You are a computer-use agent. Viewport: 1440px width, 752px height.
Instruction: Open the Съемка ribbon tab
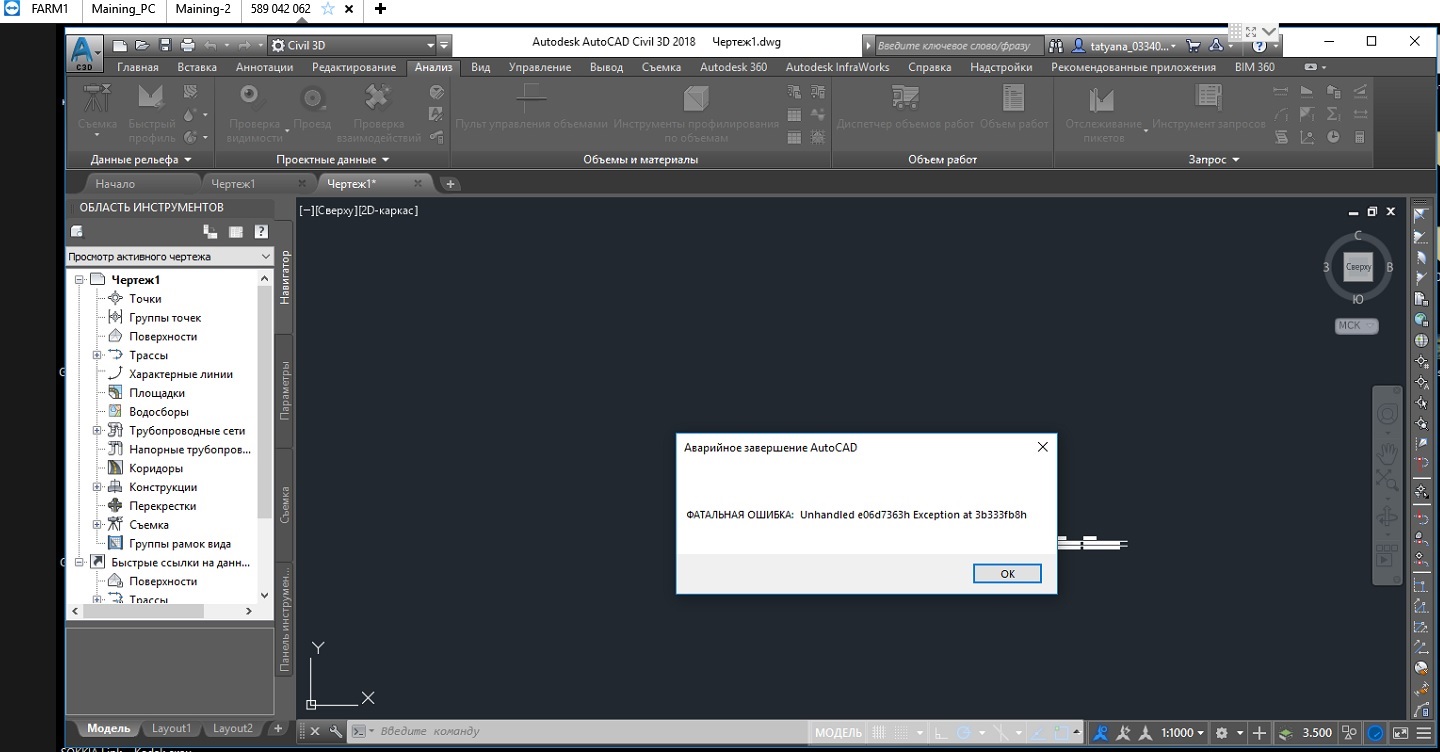[x=661, y=67]
